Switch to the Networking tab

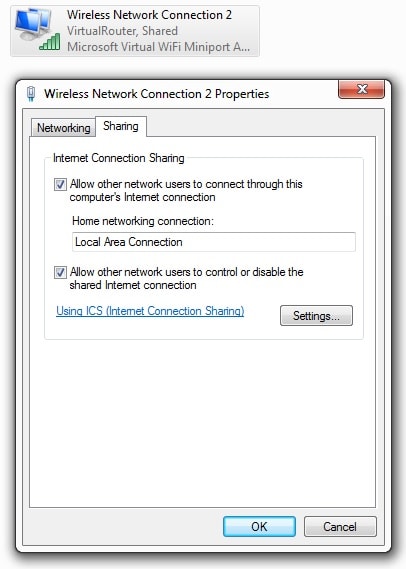[x=63, y=128]
